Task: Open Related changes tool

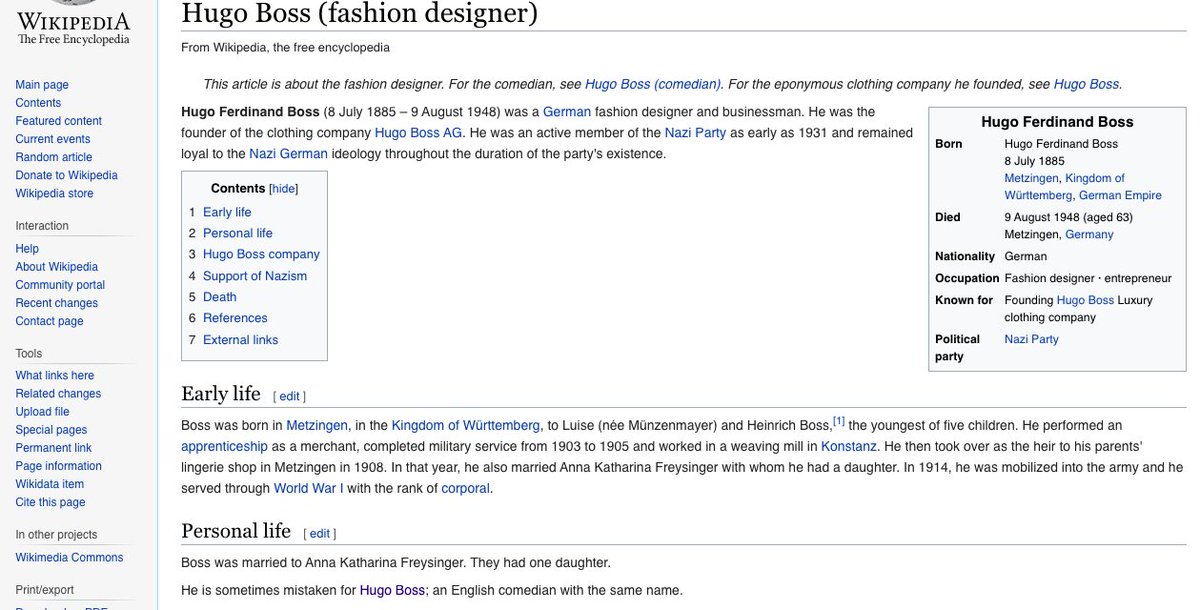Action: [x=58, y=393]
